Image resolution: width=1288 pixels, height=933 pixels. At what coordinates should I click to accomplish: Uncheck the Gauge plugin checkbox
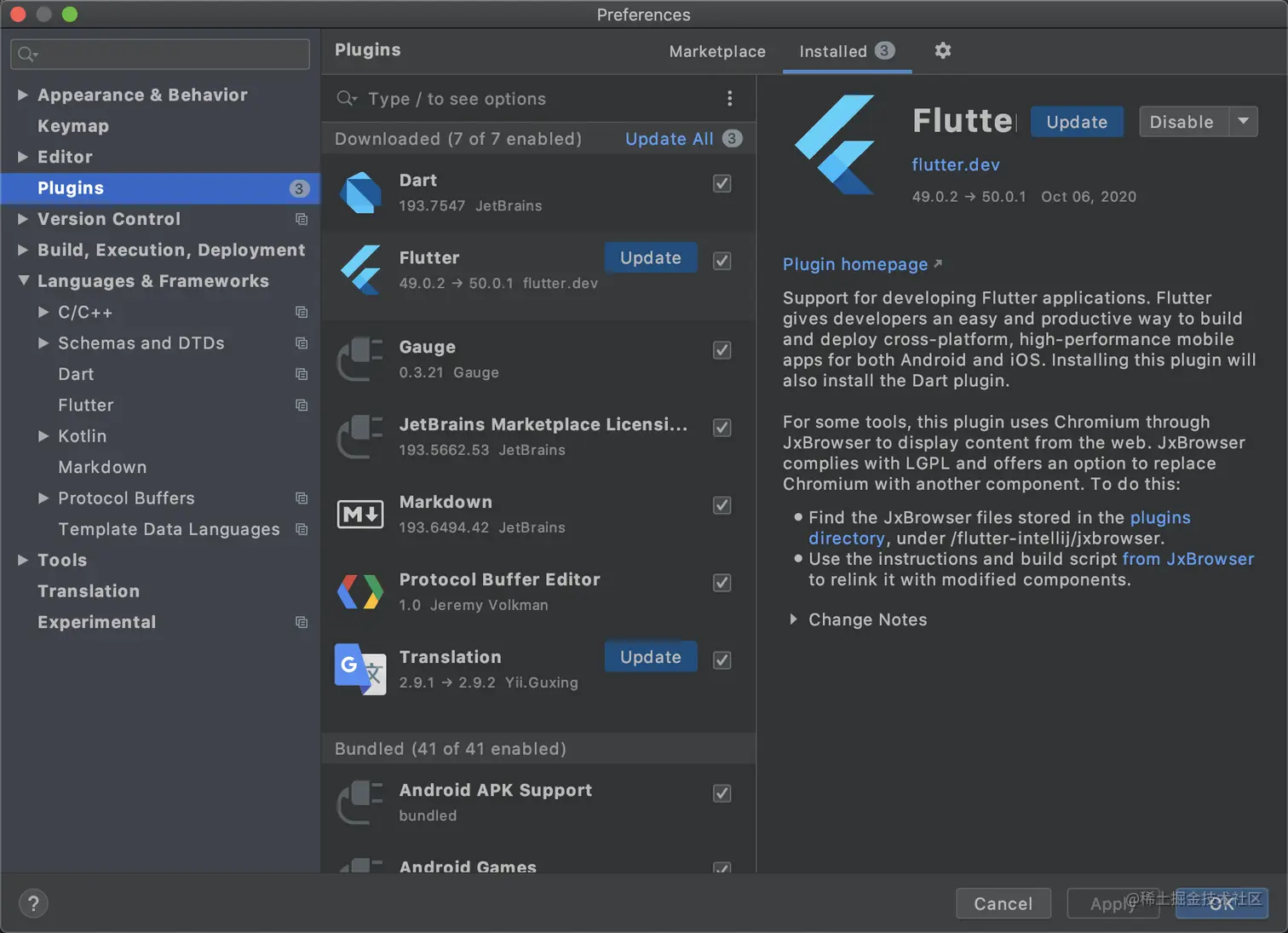point(722,350)
